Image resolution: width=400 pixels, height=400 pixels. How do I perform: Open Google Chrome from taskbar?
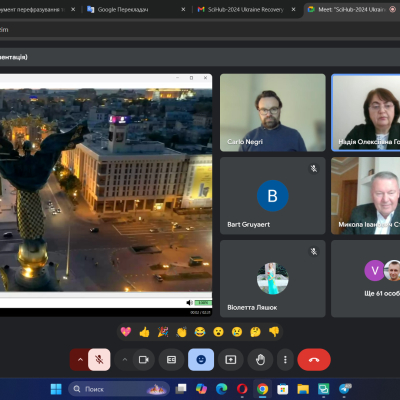tap(262, 389)
